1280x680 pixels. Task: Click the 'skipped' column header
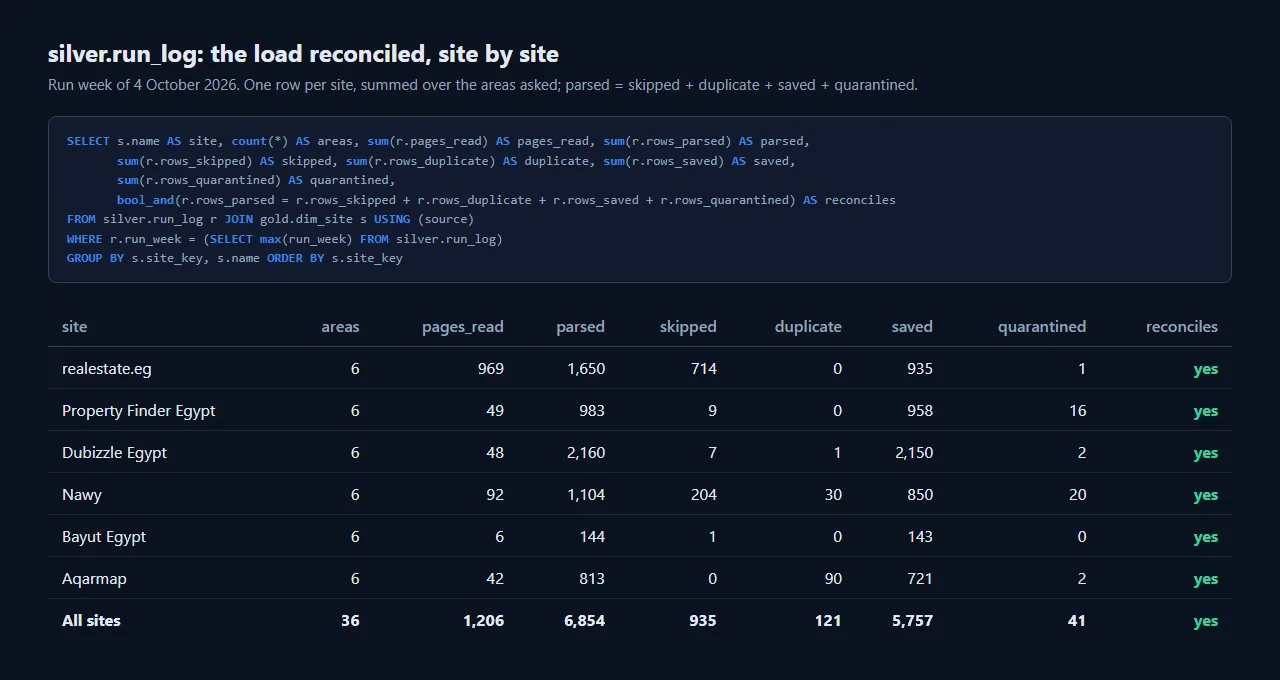pyautogui.click(x=688, y=327)
